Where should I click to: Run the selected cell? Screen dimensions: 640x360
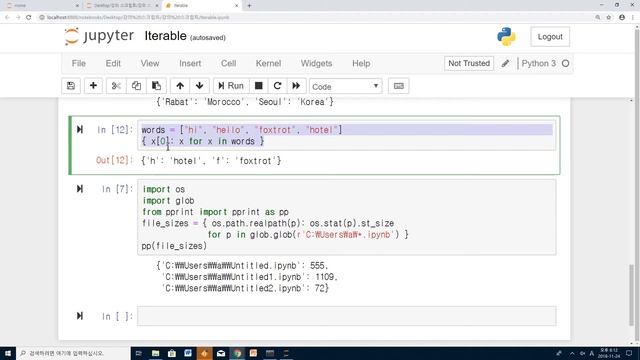coord(231,86)
